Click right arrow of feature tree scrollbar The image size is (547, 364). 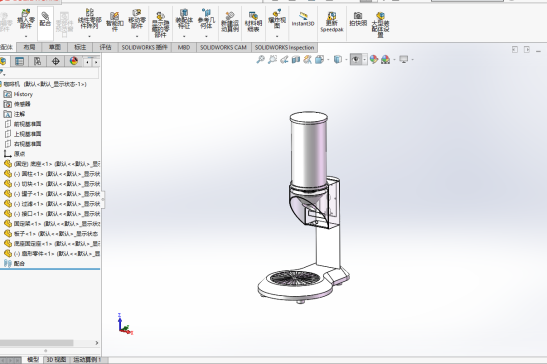coord(97,343)
